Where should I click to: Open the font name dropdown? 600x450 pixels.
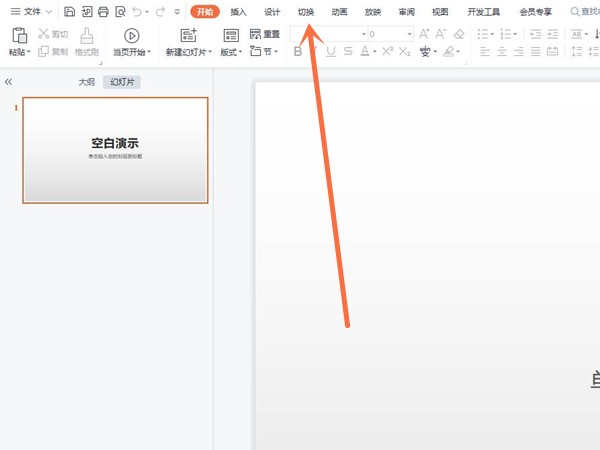click(x=364, y=34)
